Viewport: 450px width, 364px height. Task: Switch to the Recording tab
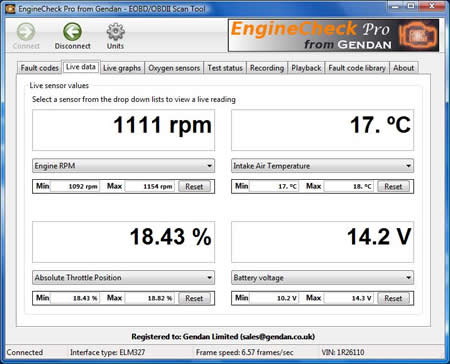267,68
